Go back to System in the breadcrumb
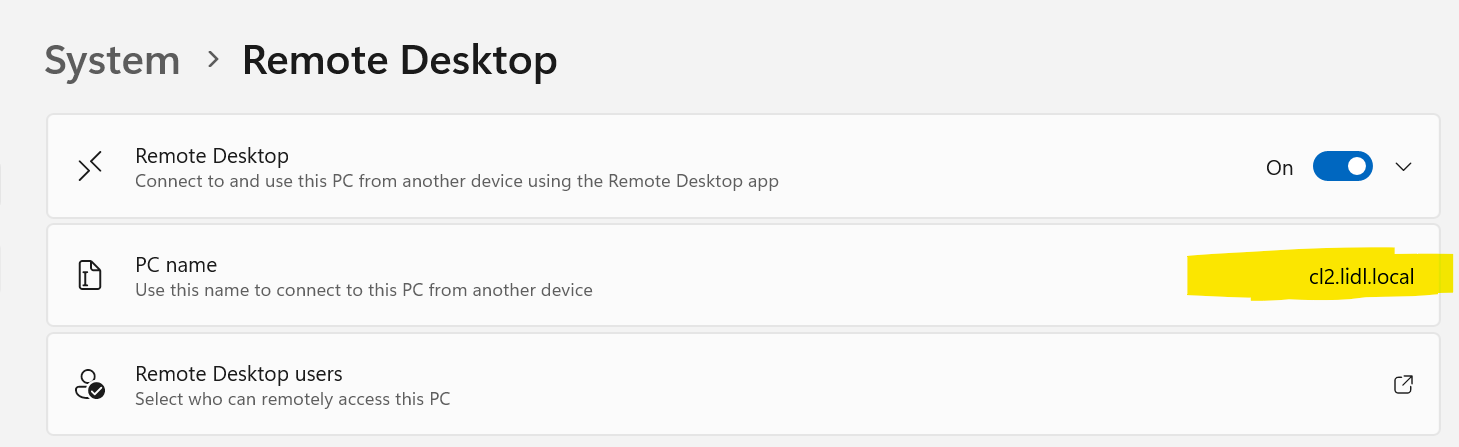1459x447 pixels. pyautogui.click(x=112, y=60)
